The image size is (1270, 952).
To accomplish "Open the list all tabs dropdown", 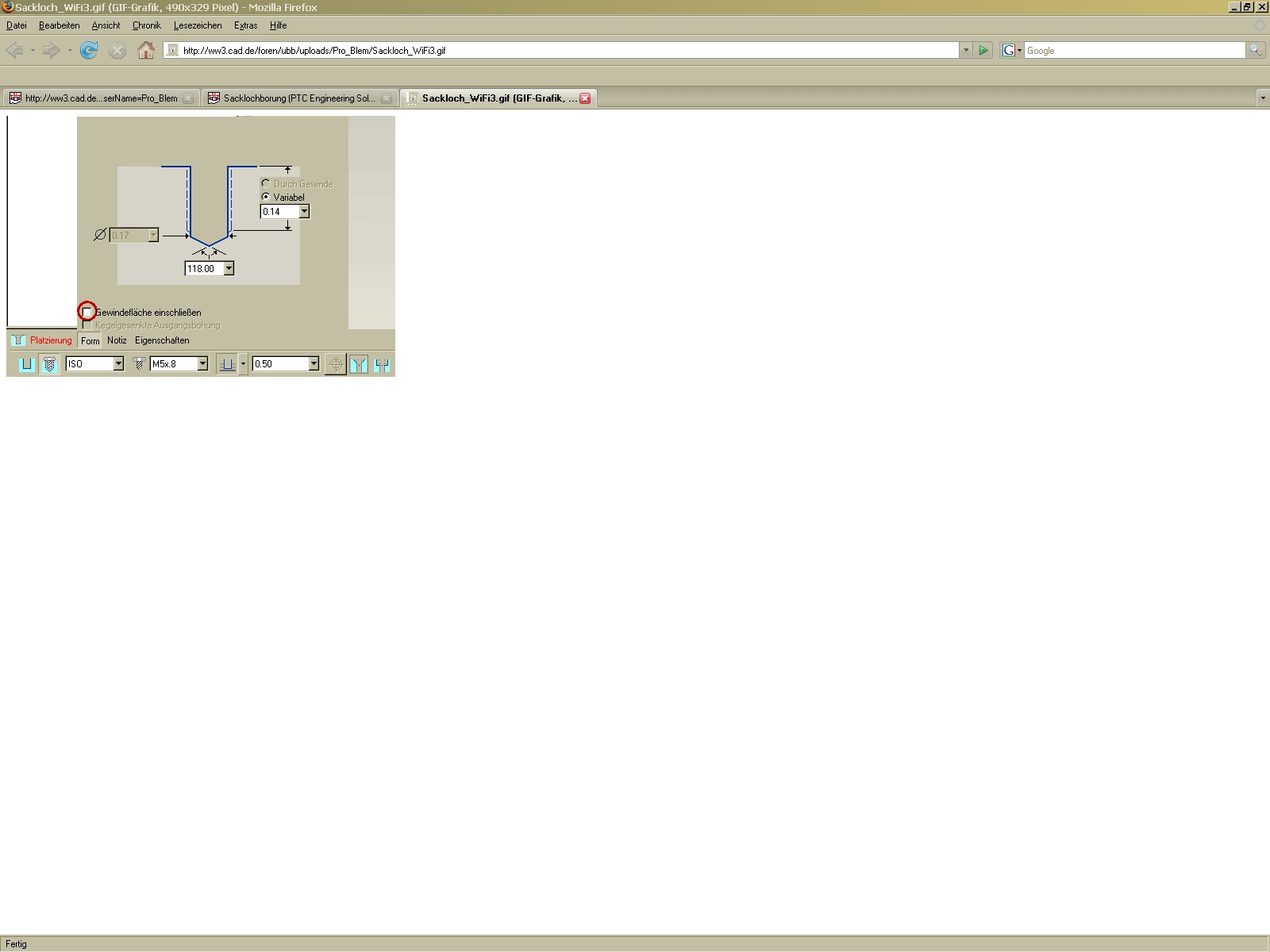I will 1263,98.
